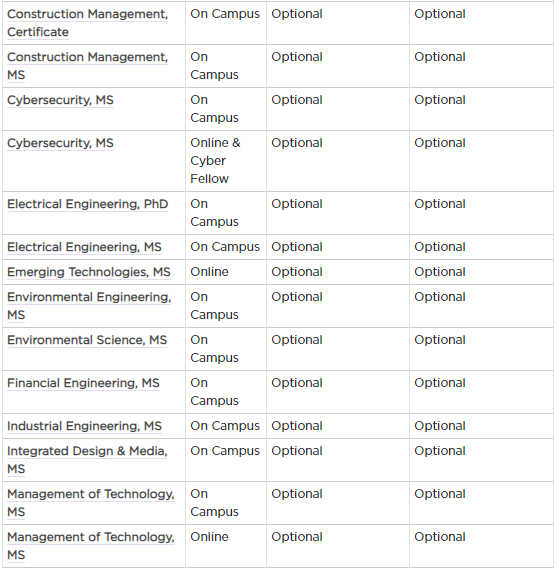This screenshot has width=557, height=568.
Task: Open Construction Management, Certificate program link
Action: pos(87,23)
